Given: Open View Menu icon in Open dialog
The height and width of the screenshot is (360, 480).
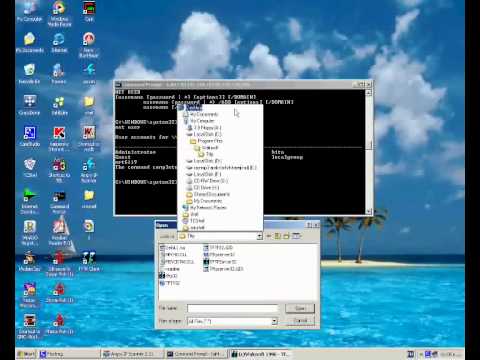Looking at the screenshot, I should 296,236.
